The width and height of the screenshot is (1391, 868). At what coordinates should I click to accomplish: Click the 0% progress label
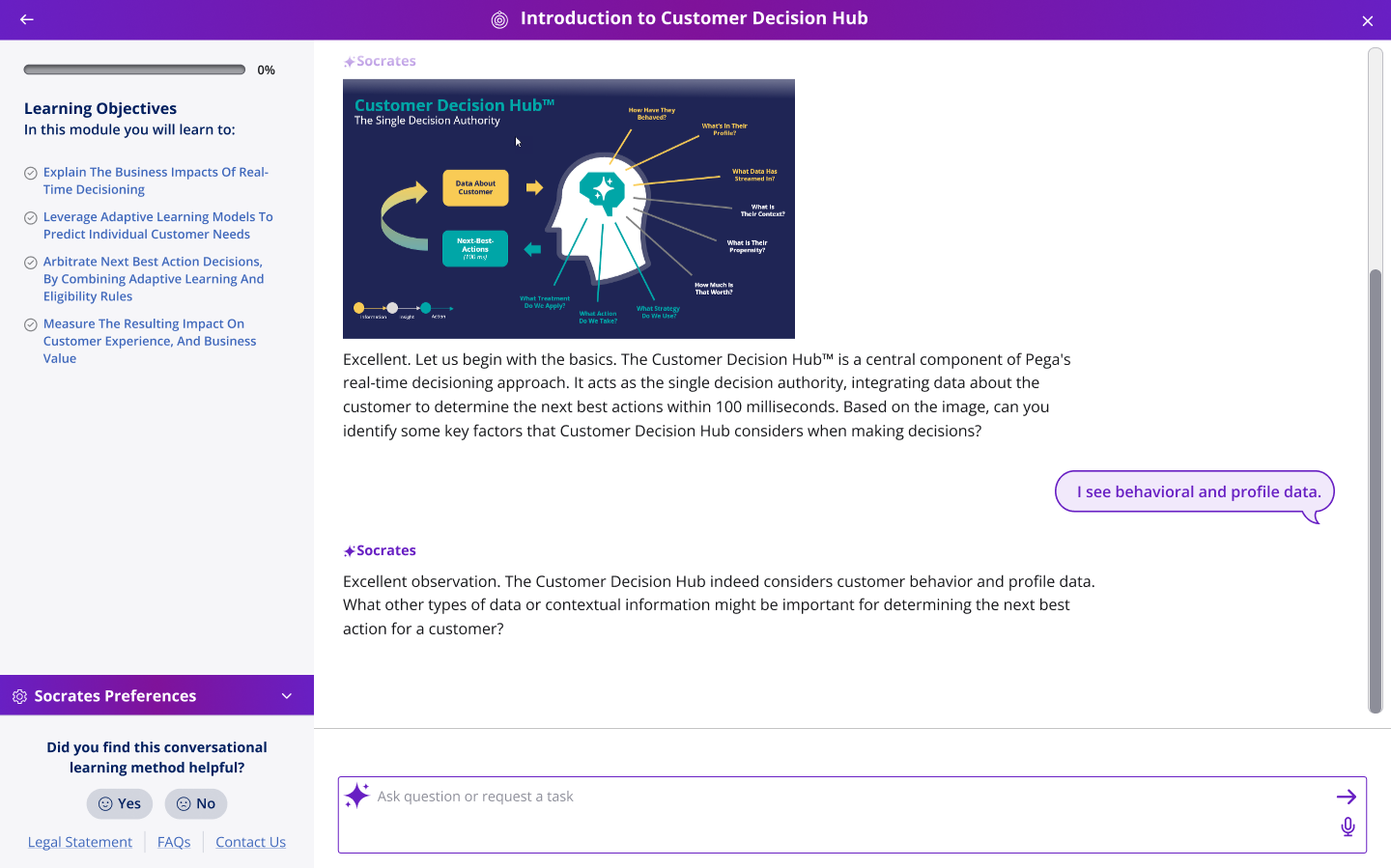(x=267, y=70)
